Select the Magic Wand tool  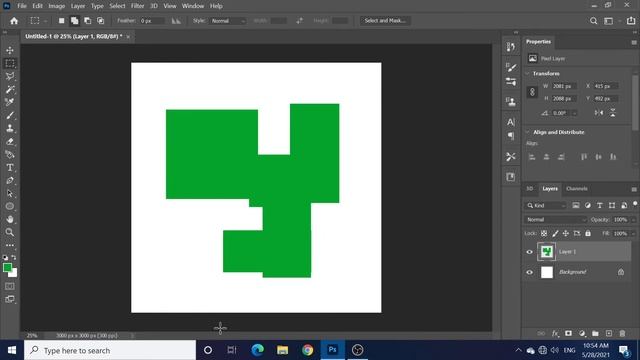pos(10,89)
